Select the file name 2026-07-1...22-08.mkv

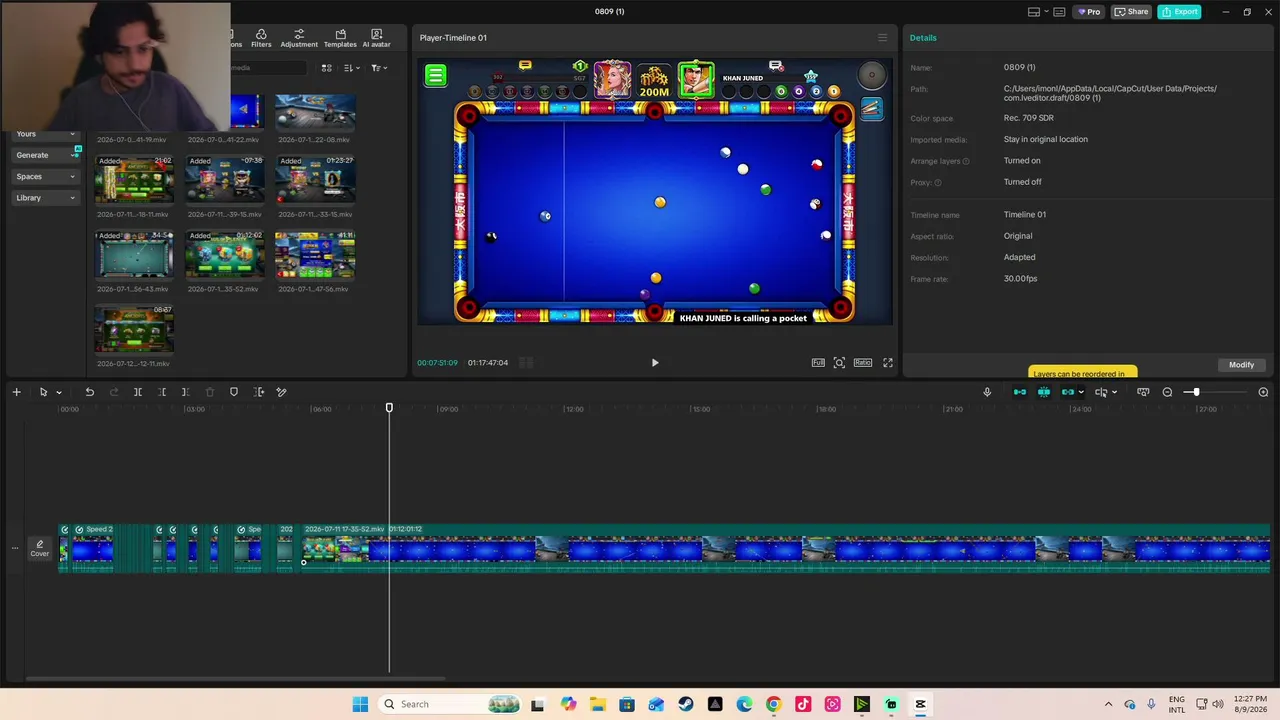(315, 140)
